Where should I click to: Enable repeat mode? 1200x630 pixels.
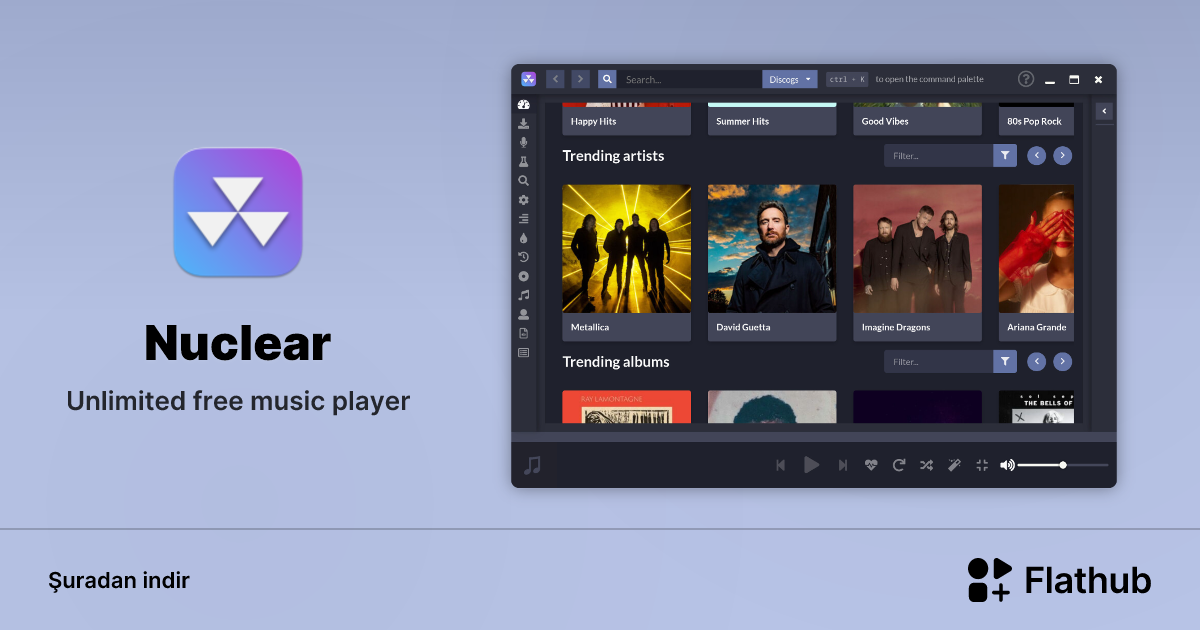[x=898, y=465]
